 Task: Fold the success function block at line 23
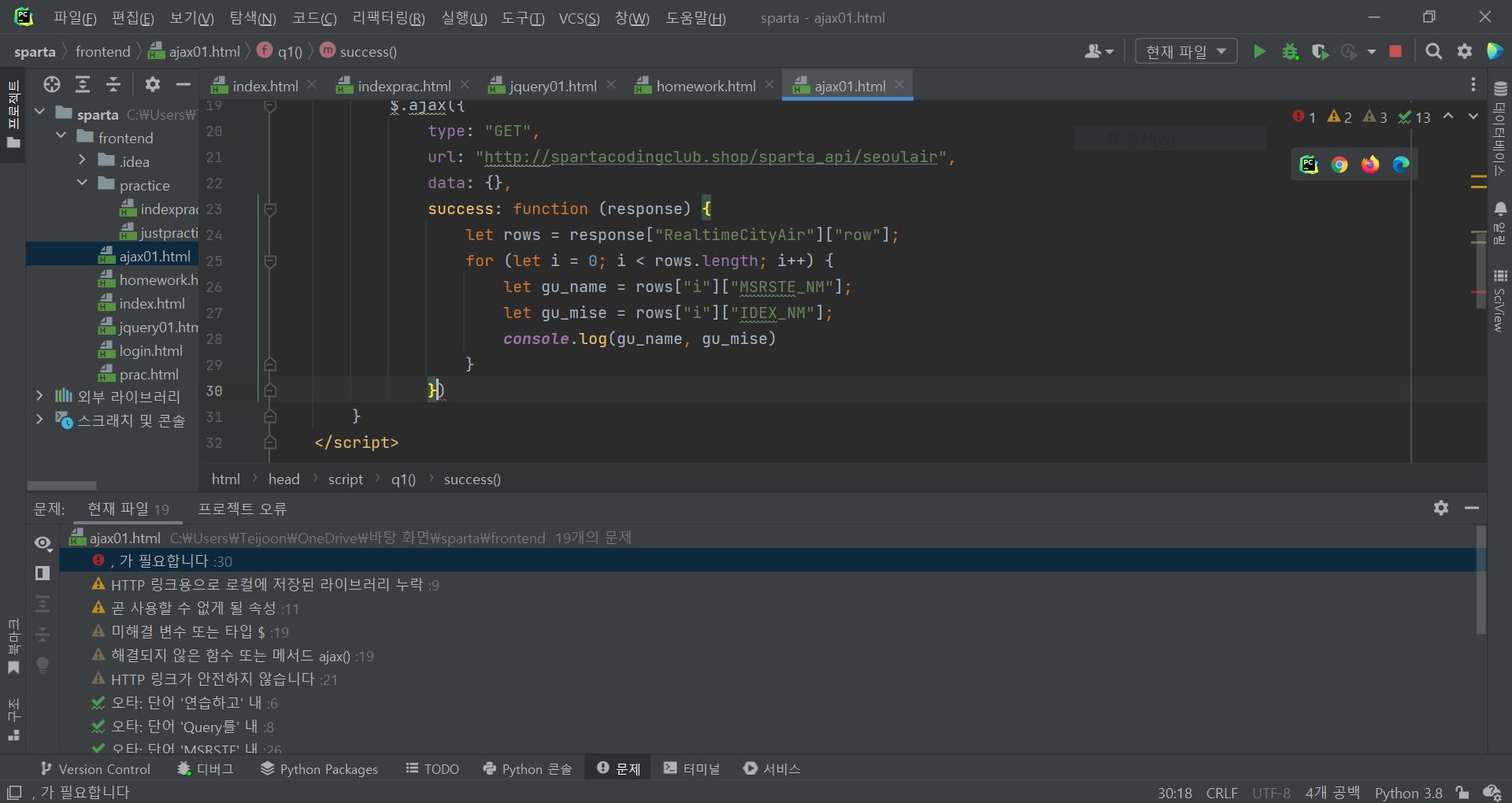[270, 209]
